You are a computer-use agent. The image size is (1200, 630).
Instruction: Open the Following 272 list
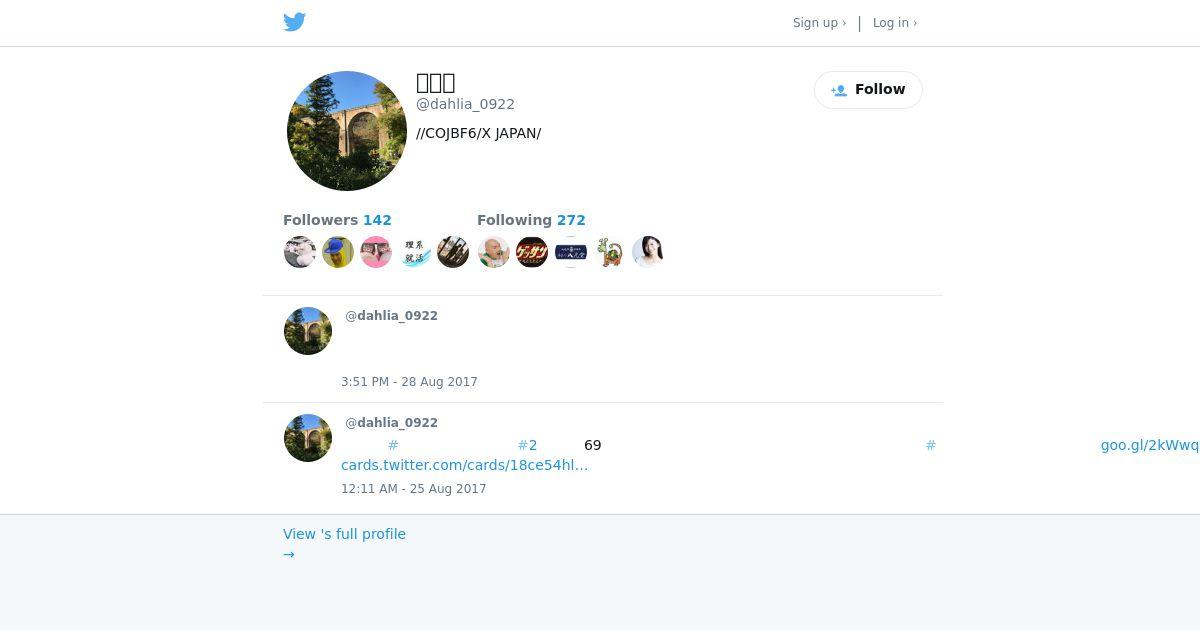point(531,220)
